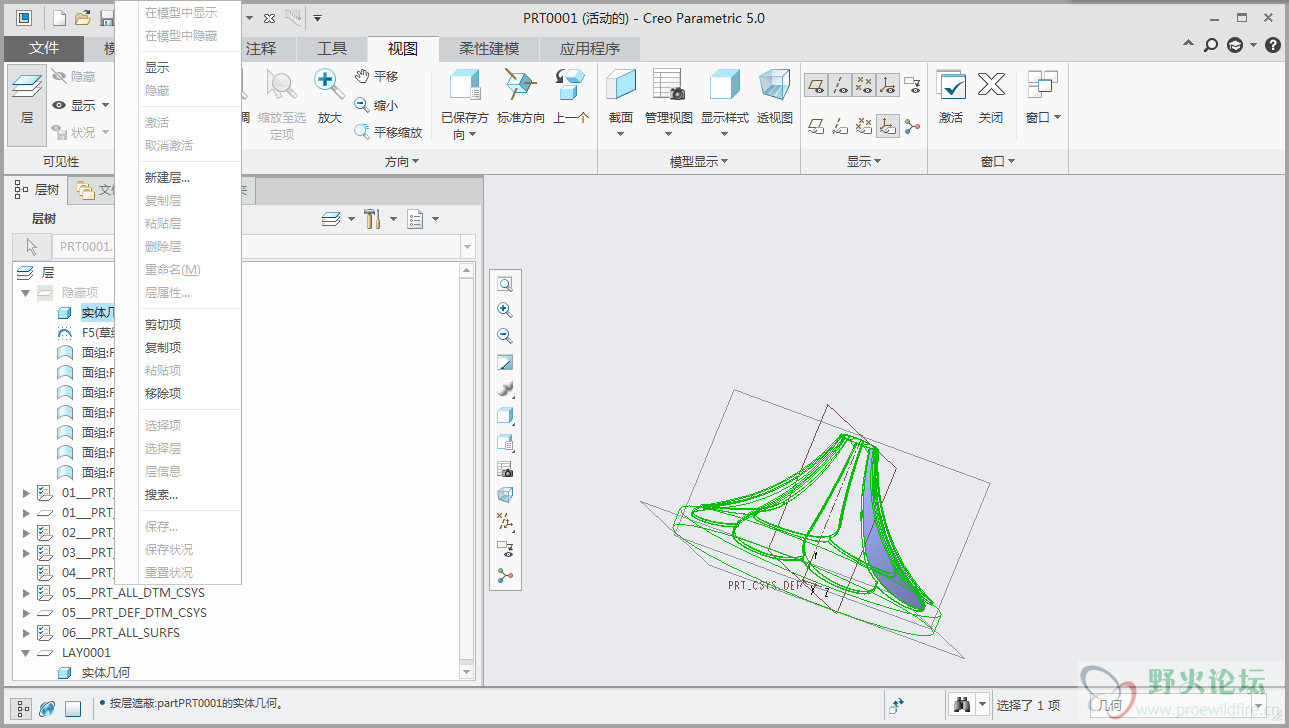Toggle coordinate system tag display
The width and height of the screenshot is (1289, 728).
pyautogui.click(x=888, y=126)
